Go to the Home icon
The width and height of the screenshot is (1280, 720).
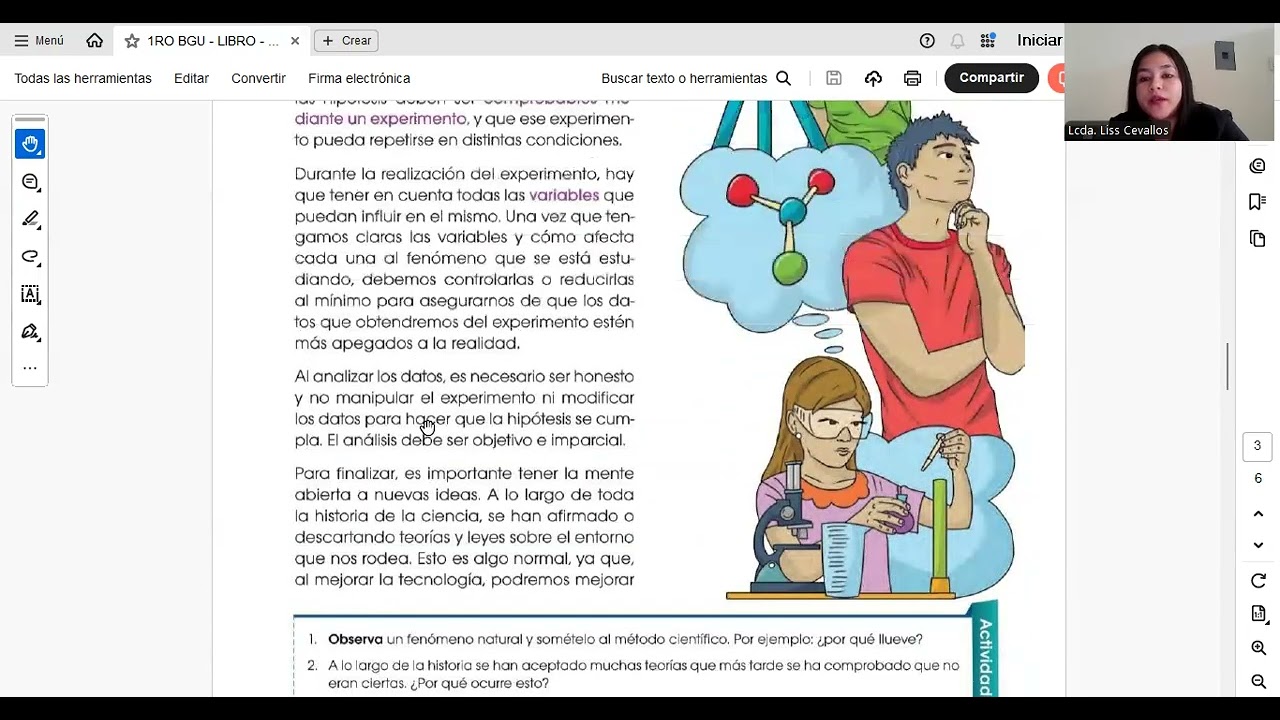pos(95,41)
